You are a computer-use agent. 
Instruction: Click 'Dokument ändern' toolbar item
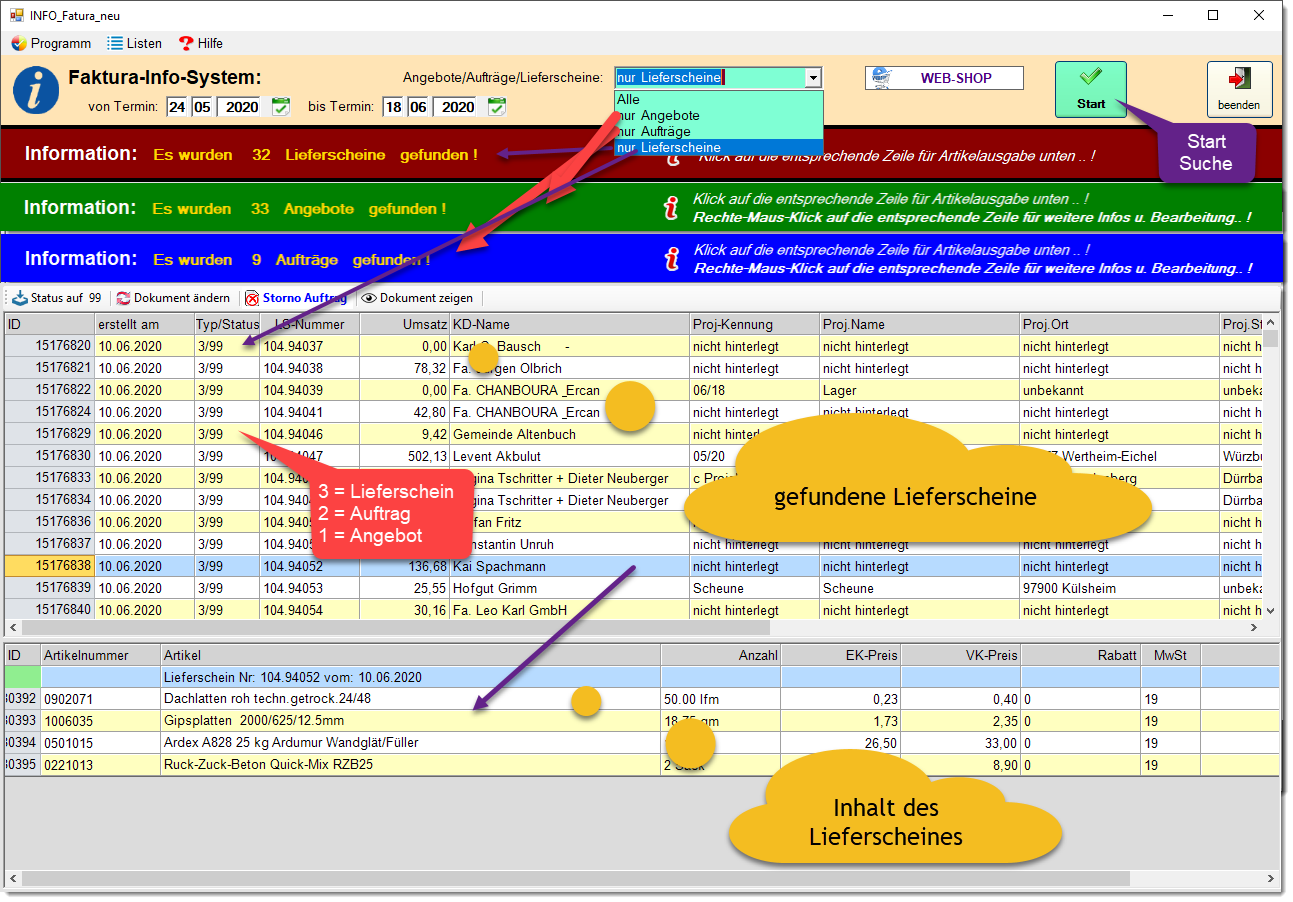click(174, 298)
